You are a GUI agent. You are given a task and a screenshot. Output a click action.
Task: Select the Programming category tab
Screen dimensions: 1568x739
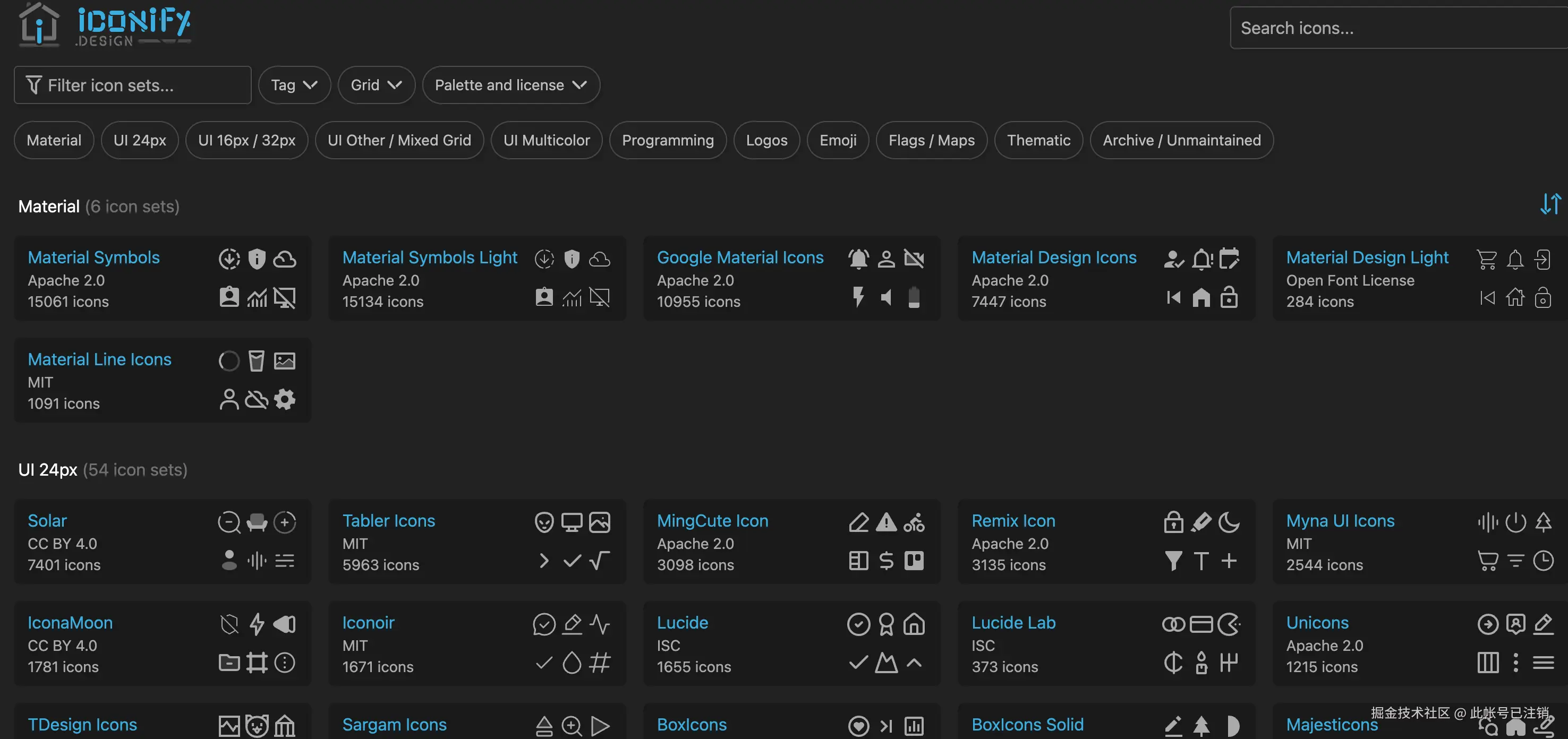click(668, 141)
